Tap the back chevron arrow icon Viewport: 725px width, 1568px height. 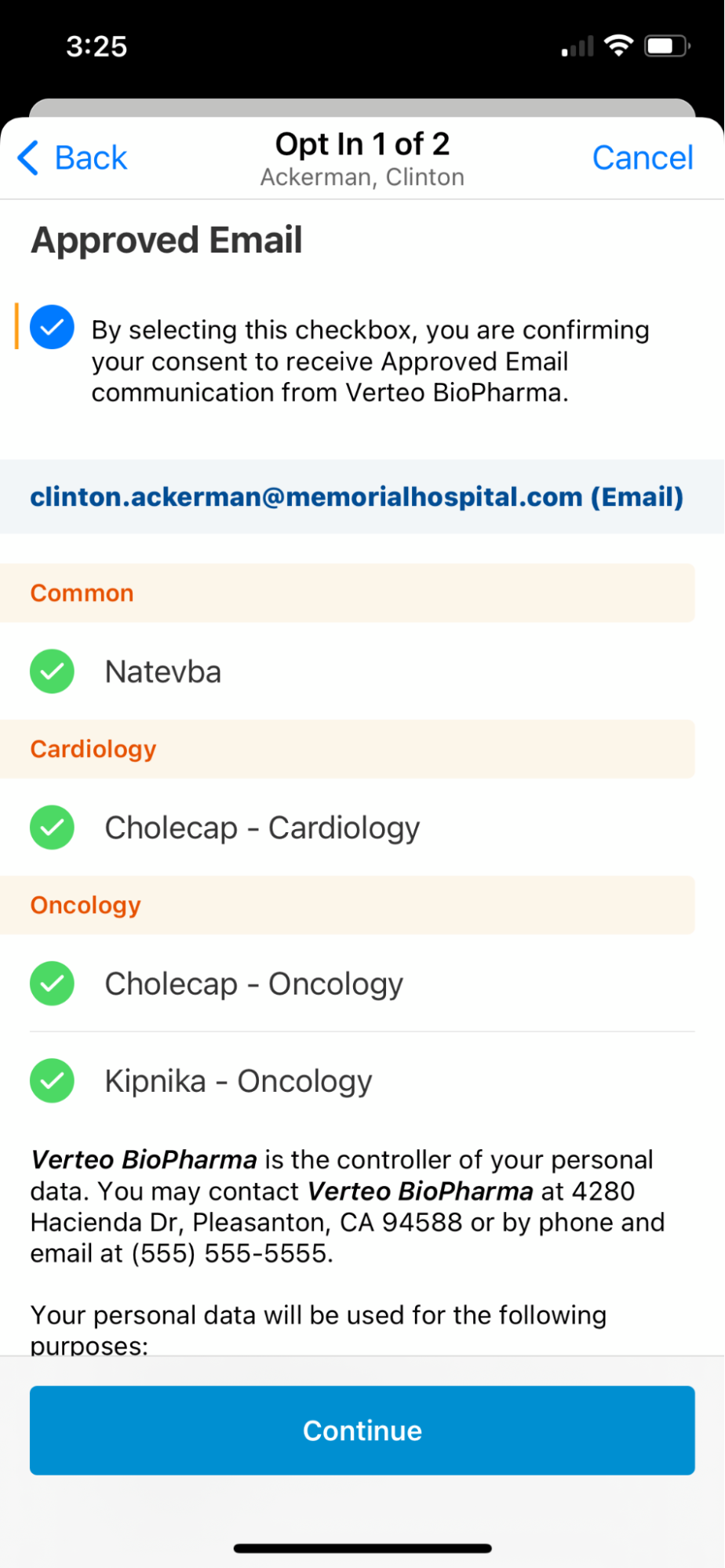click(x=28, y=158)
